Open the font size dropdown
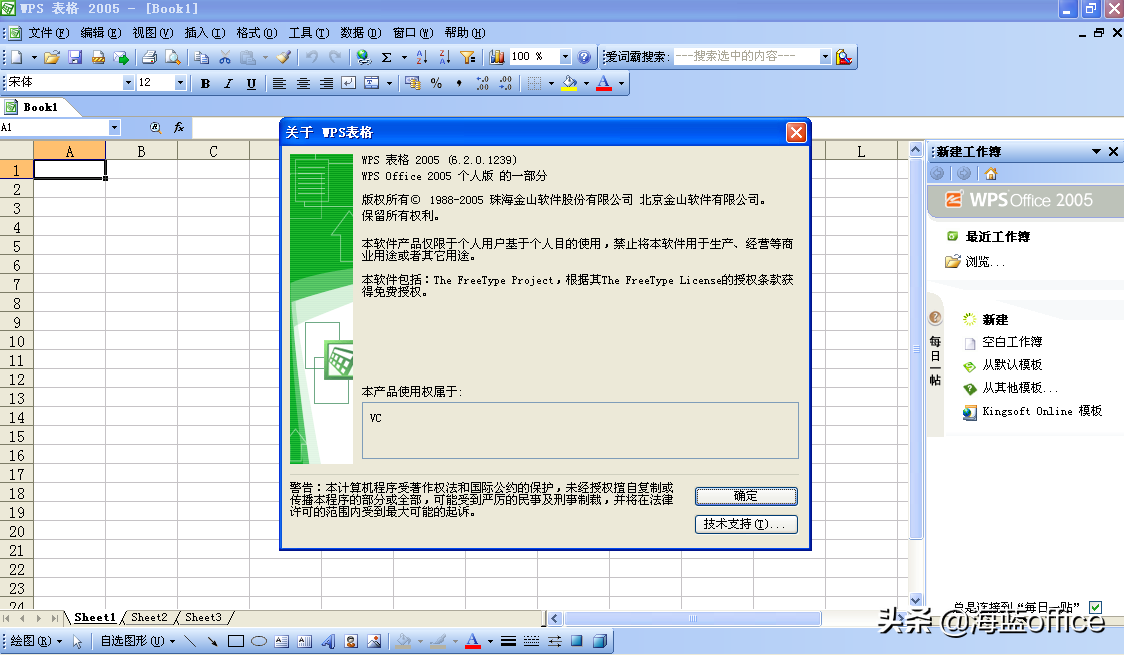The height and width of the screenshot is (655, 1124). (180, 83)
